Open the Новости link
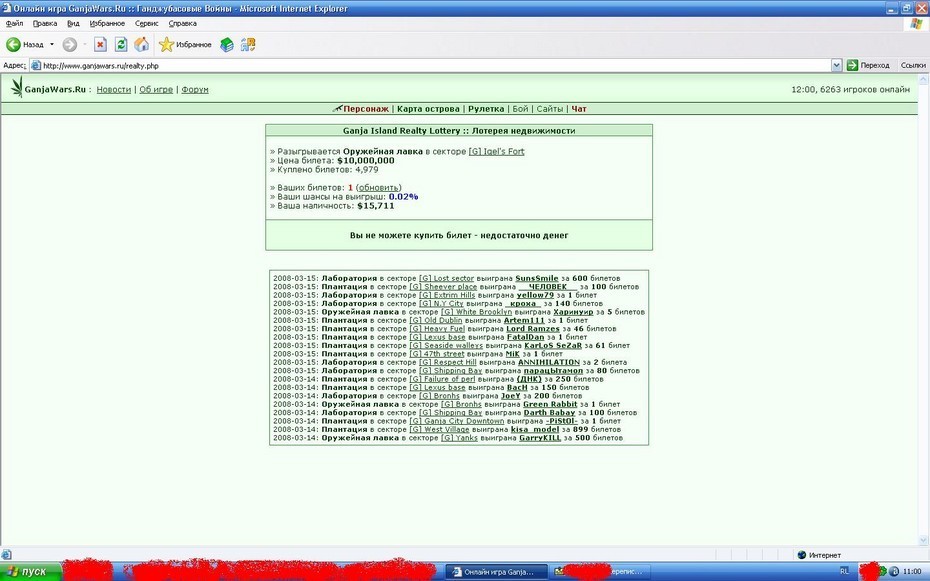This screenshot has height=581, width=930. click(114, 90)
